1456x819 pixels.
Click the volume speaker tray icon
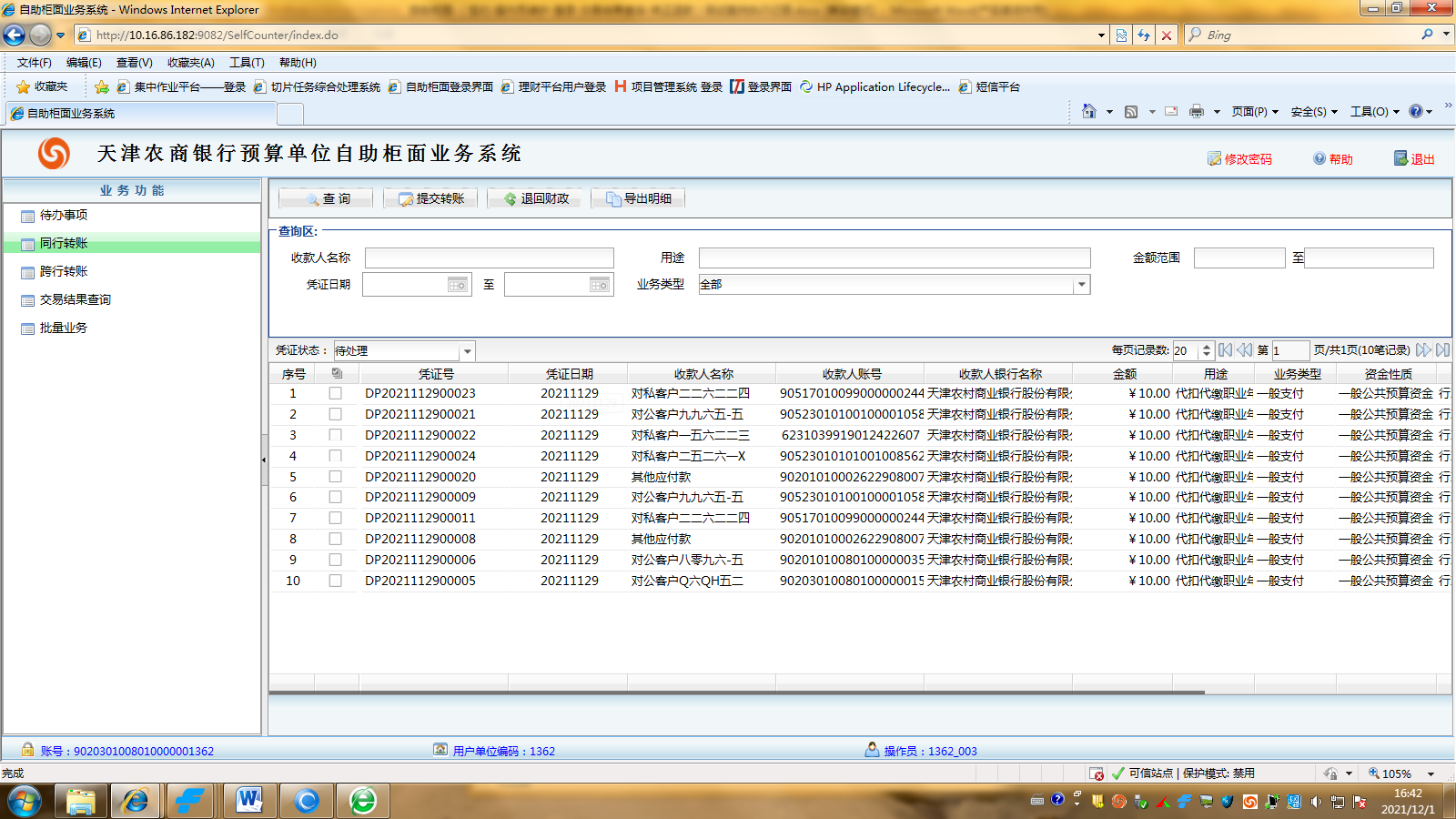point(1316,802)
